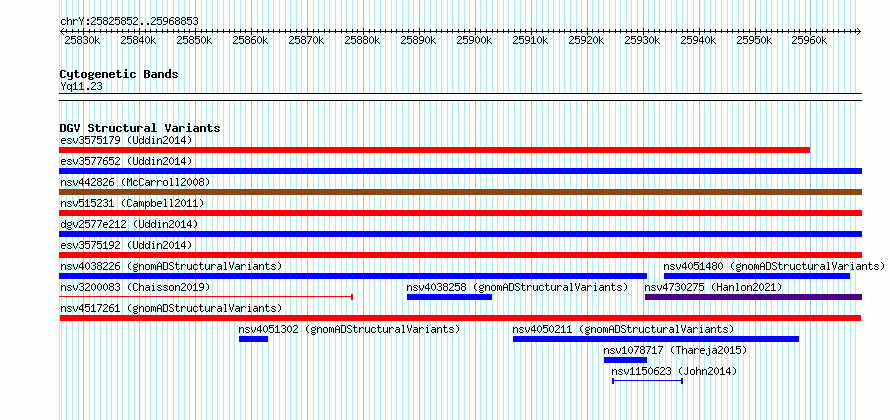Click the chrY:25825852..25968853 position text
This screenshot has height=420, width=890.
(x=129, y=22)
